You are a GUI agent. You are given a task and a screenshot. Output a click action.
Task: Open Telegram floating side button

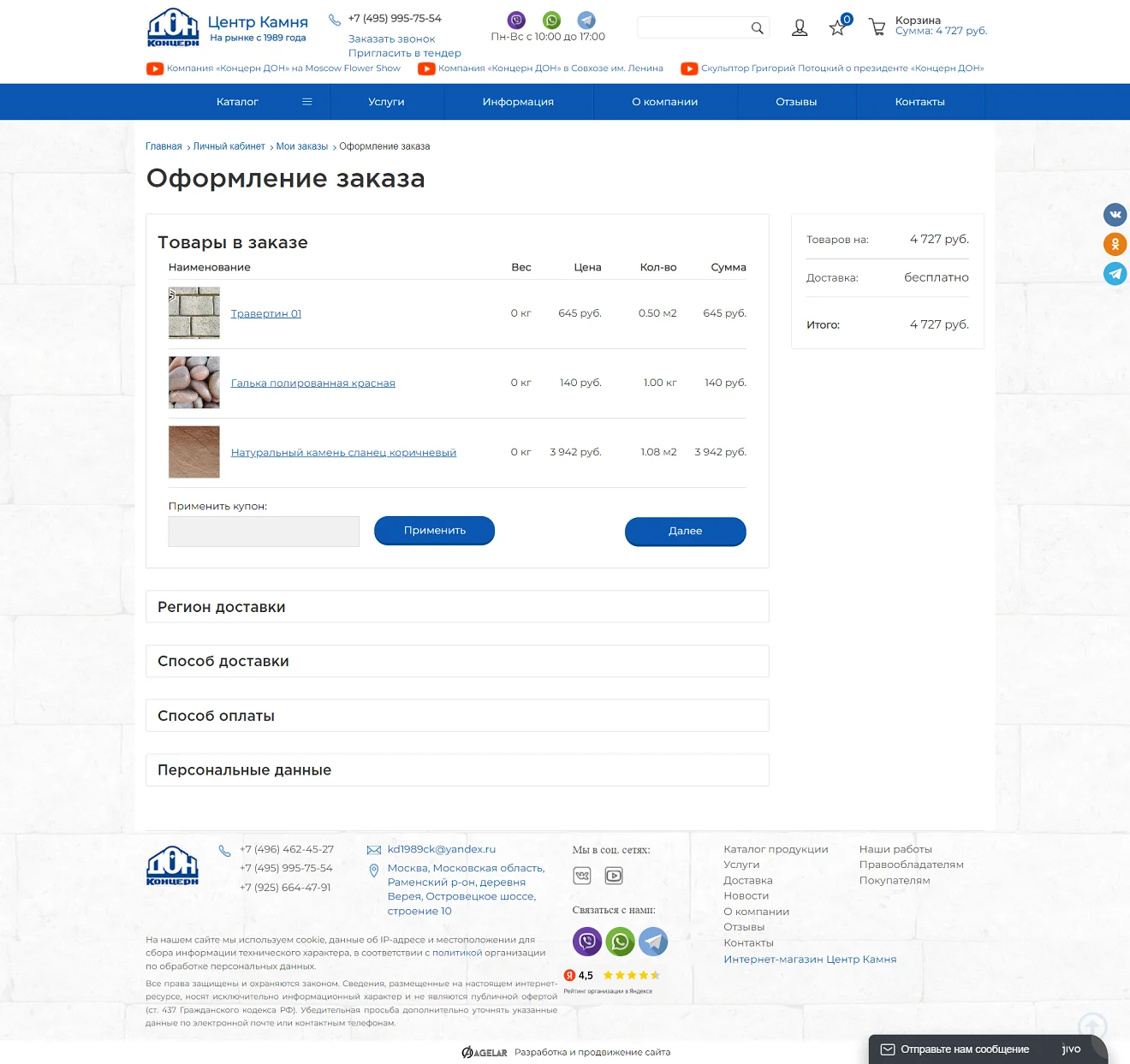1115,274
